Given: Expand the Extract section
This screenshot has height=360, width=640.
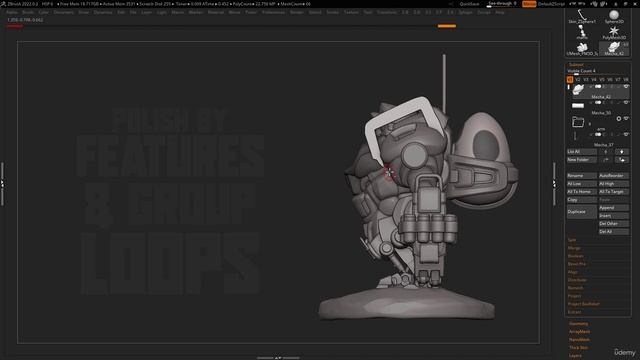Looking at the screenshot, I should click(x=574, y=312).
